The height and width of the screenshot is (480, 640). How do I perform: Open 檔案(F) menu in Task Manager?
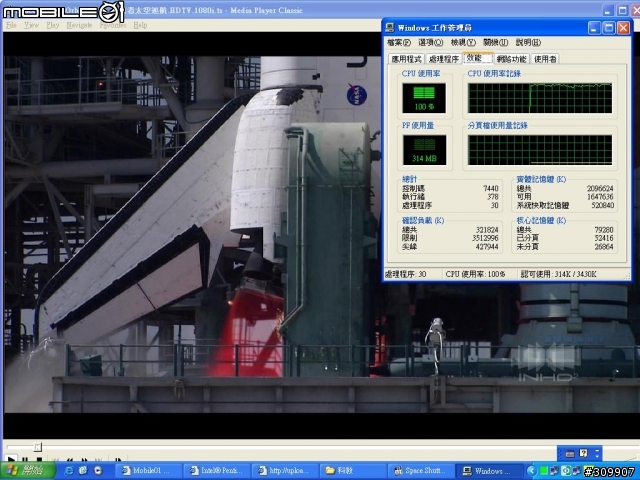[x=398, y=42]
